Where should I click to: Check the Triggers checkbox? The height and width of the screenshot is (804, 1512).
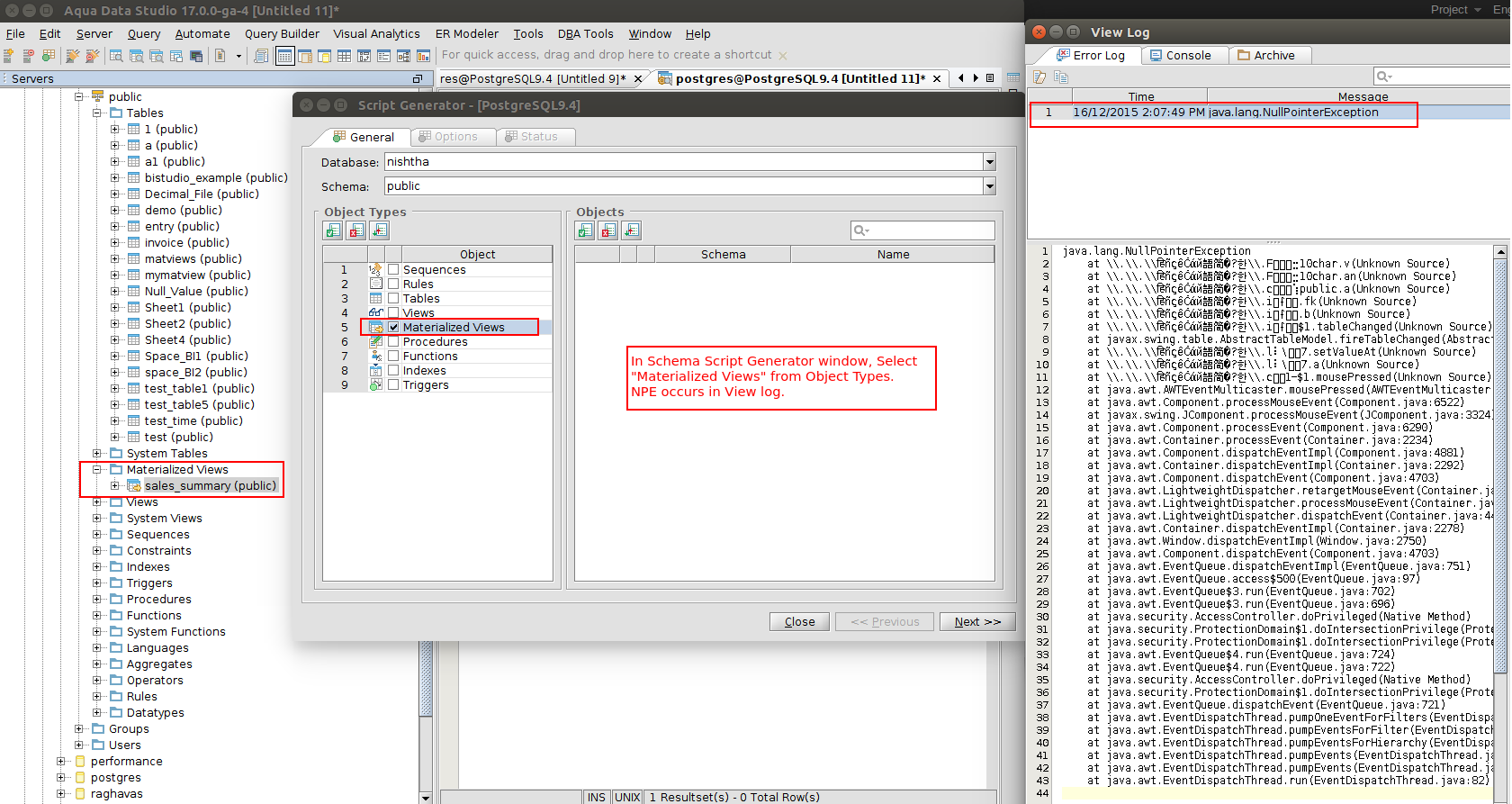pos(393,384)
